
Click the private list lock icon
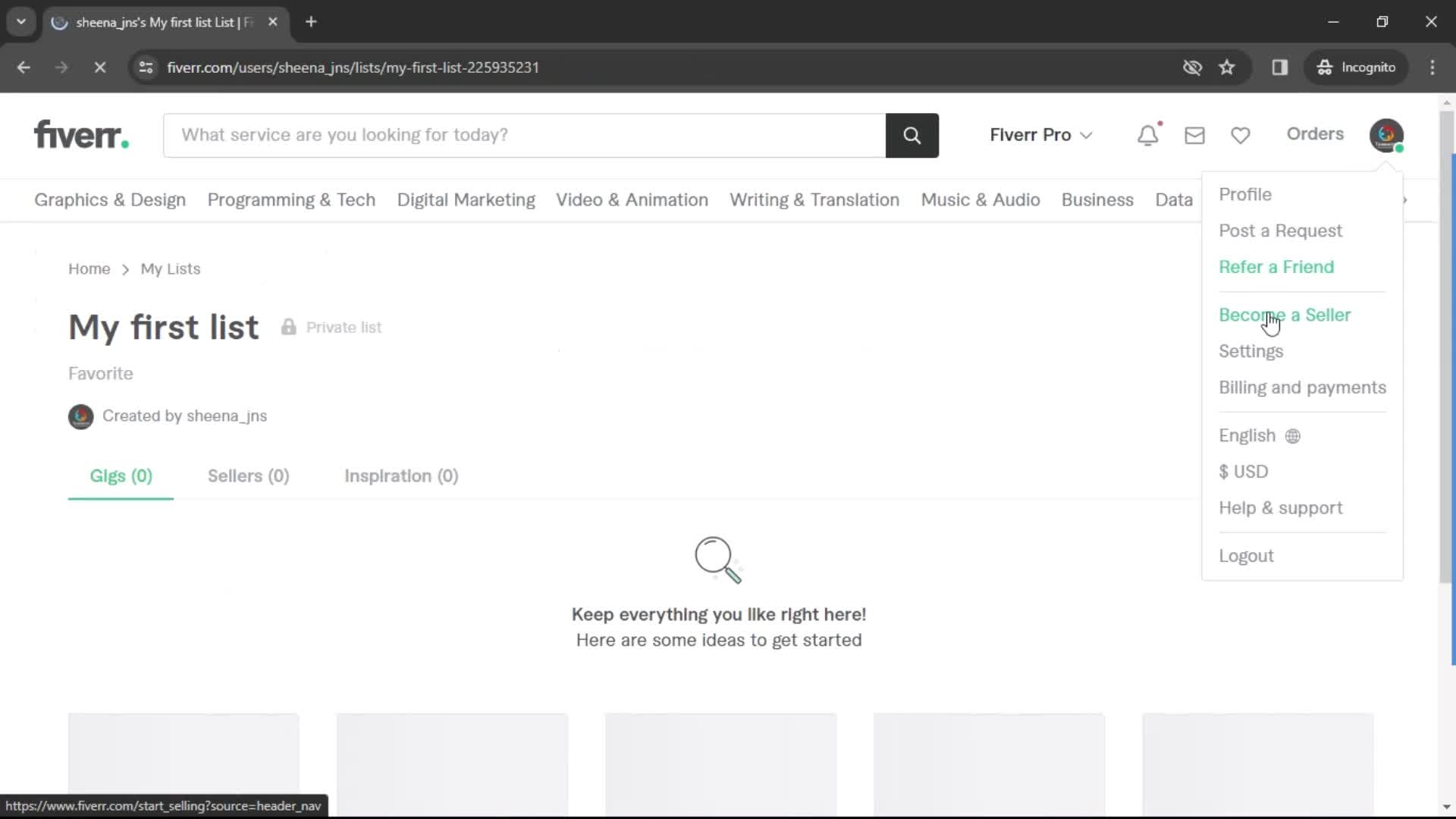tap(289, 327)
